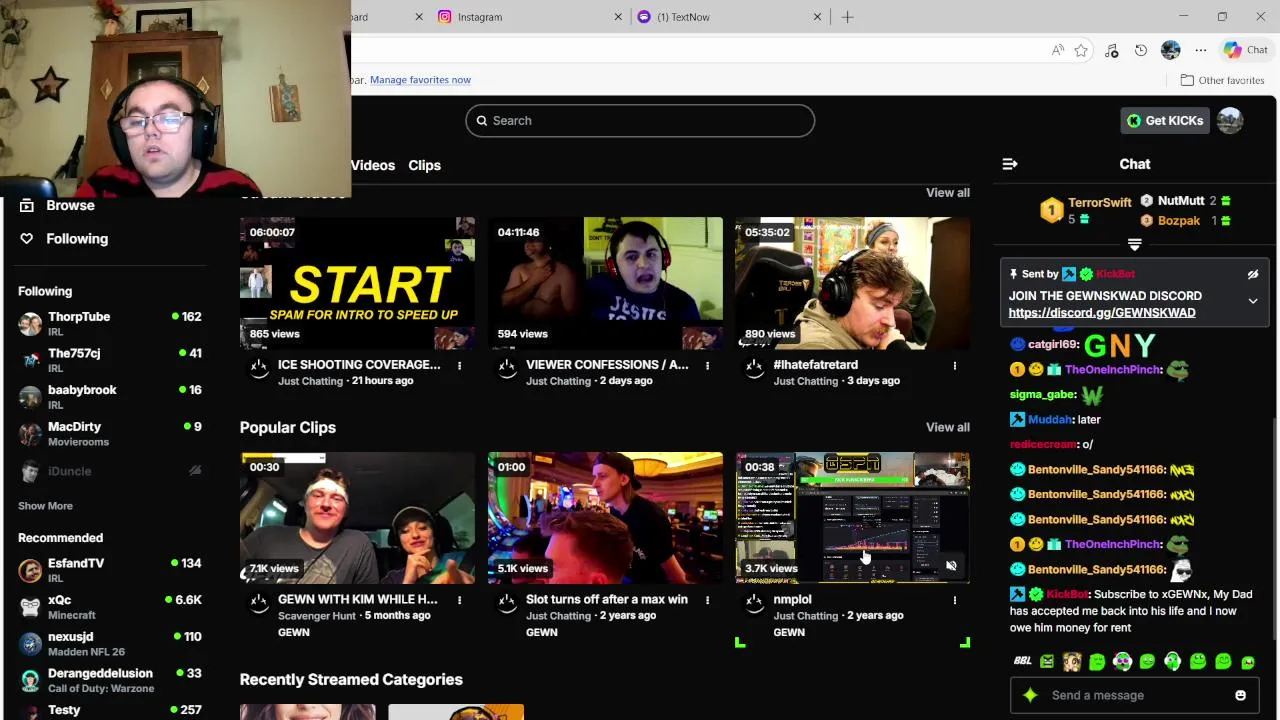Viewport: 1280px width, 720px height.
Task: Open options menu for Slot turns off clip
Action: [x=707, y=600]
